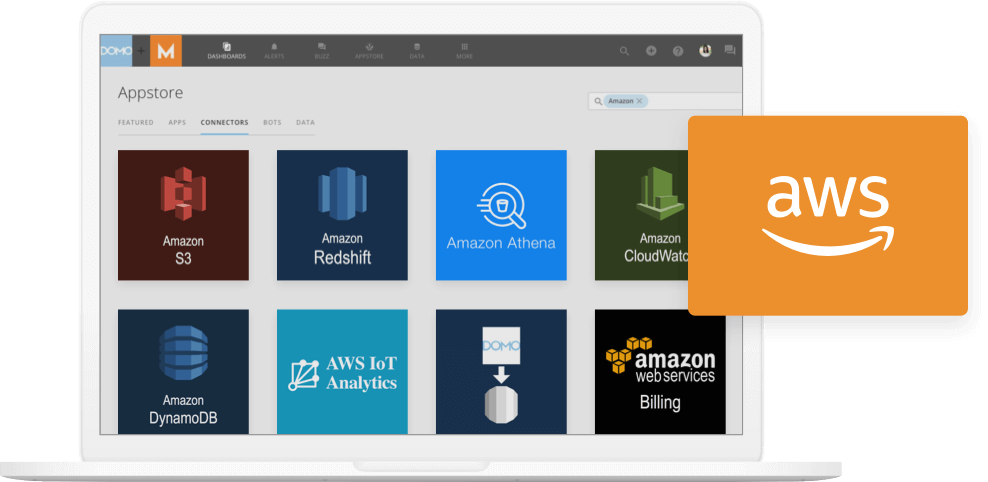Screen dimensions: 988x482
Task: Click the Appstore page heading
Action: click(x=151, y=93)
